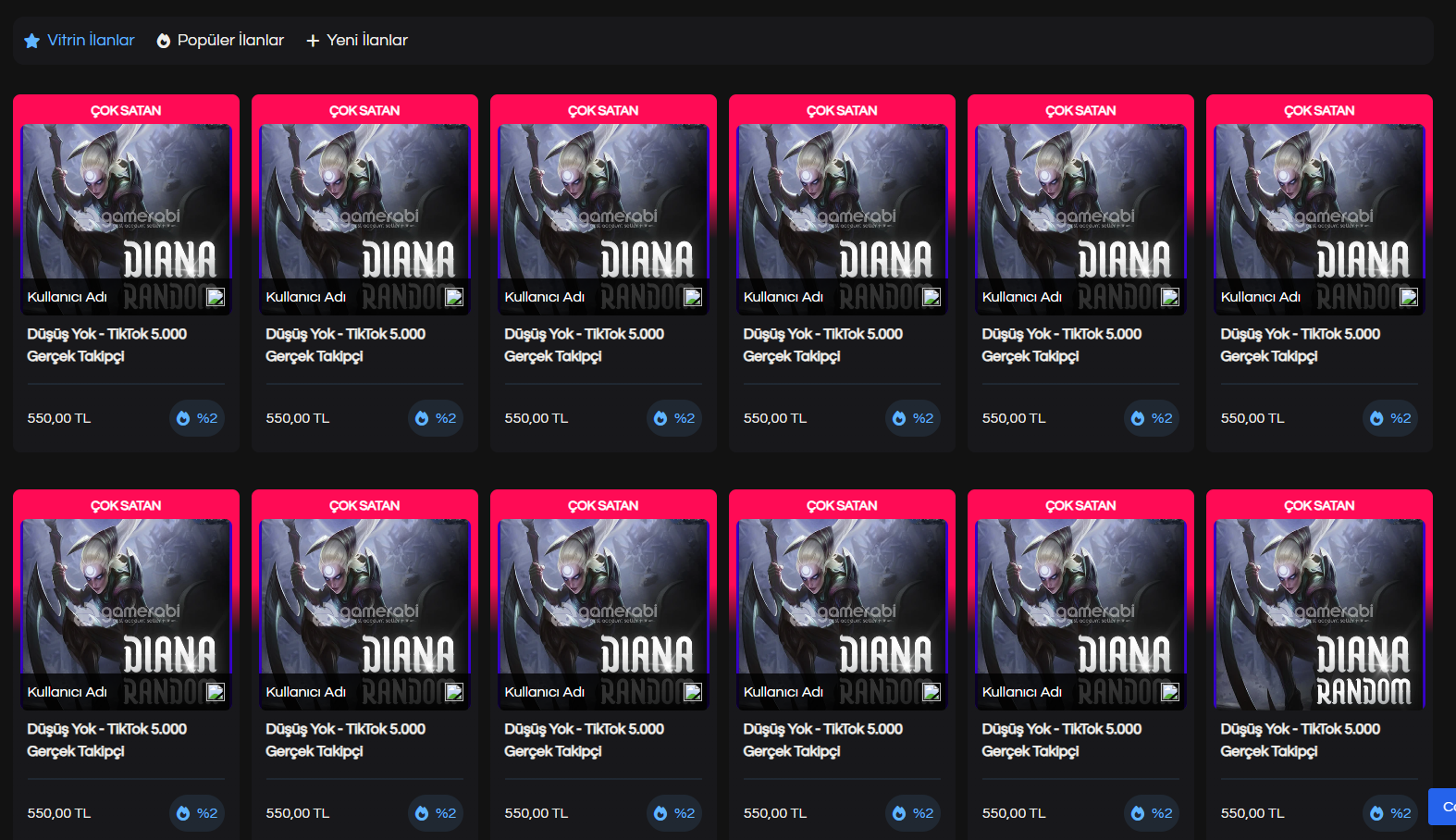Viewport: 1456px width, 840px height.
Task: Click the %2 flame badge on the third bottom-row card
Action: tap(674, 813)
